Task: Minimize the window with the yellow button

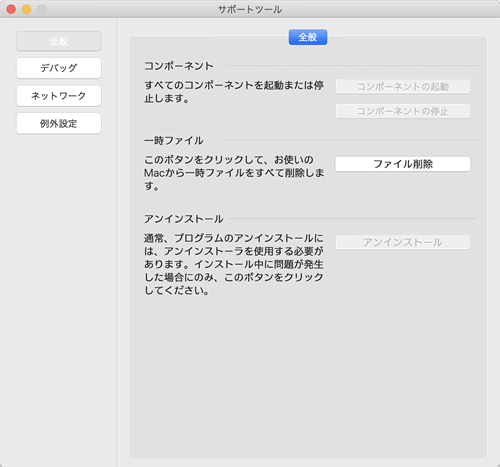Action: pyautogui.click(x=26, y=9)
